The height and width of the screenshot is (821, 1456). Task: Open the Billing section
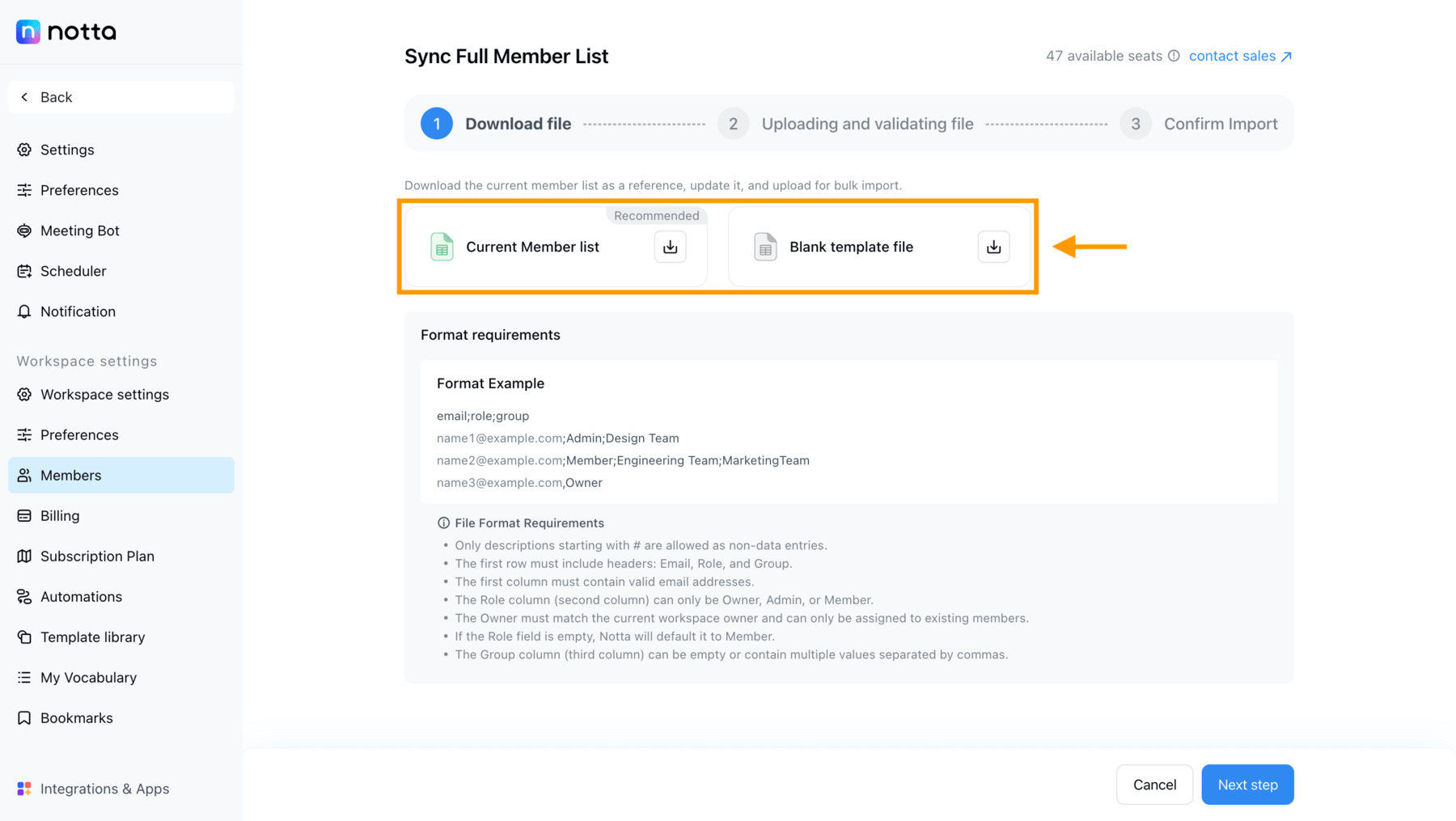(x=121, y=516)
